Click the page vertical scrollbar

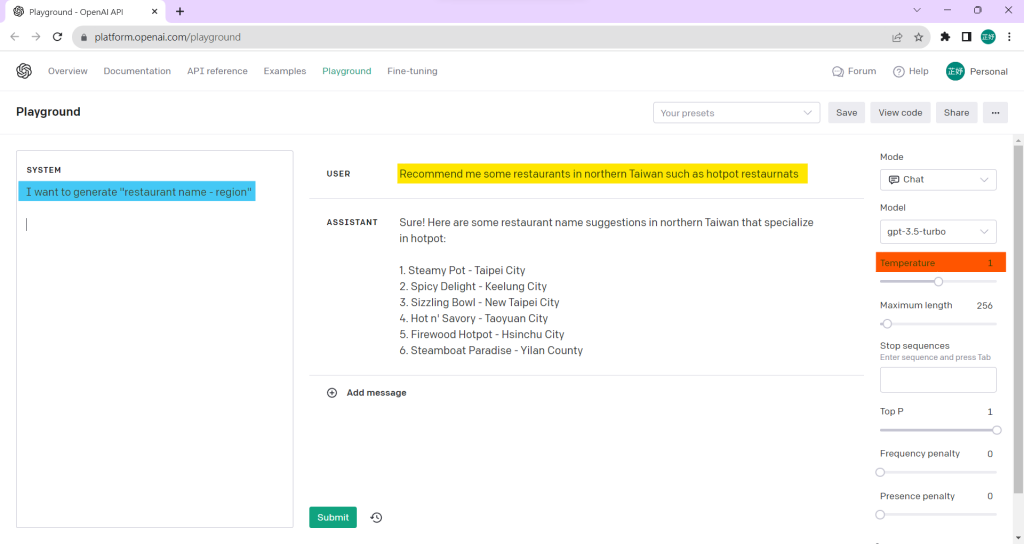1018,320
